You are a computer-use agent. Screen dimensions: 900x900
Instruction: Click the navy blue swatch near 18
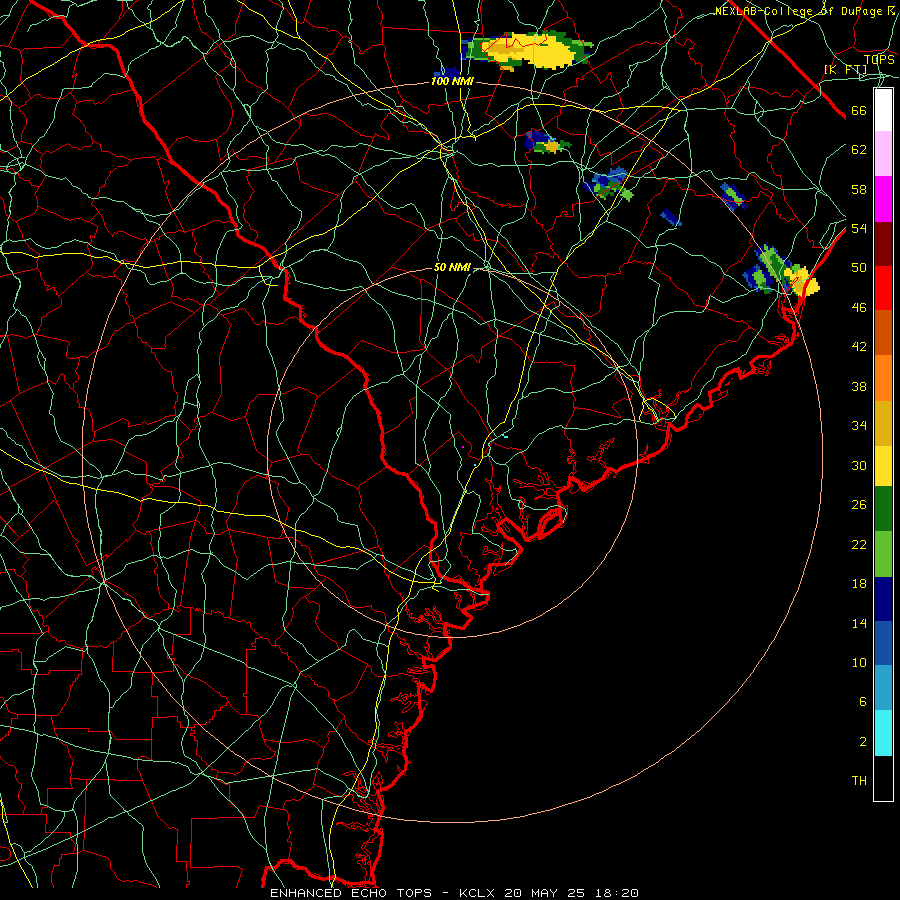[x=883, y=599]
